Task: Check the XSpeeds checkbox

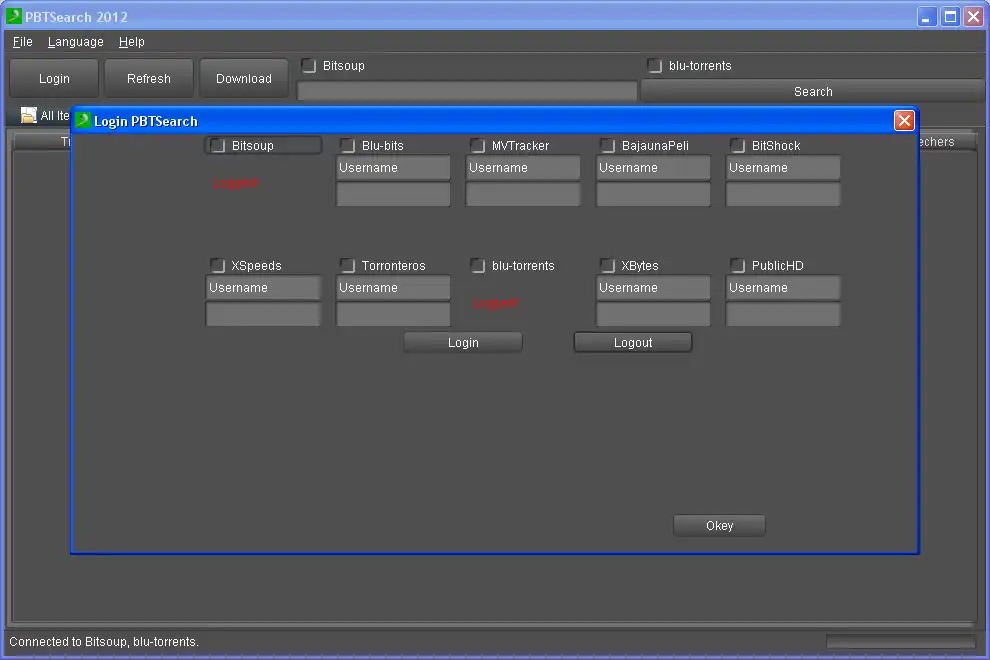Action: click(x=217, y=265)
